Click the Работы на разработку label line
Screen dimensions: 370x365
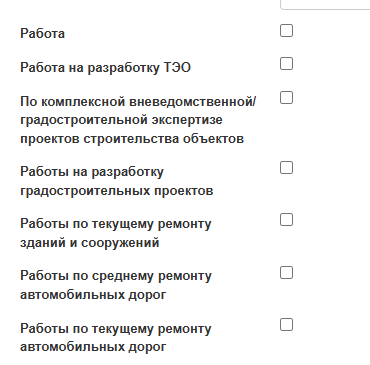click(x=92, y=172)
